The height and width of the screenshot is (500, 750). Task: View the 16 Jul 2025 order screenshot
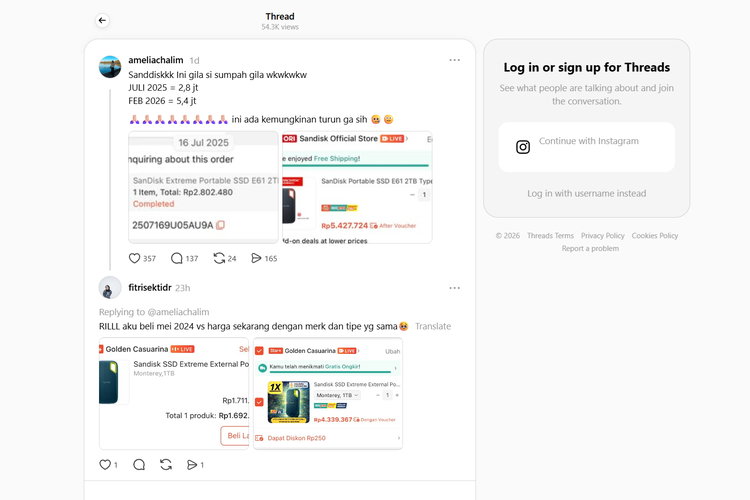click(204, 187)
